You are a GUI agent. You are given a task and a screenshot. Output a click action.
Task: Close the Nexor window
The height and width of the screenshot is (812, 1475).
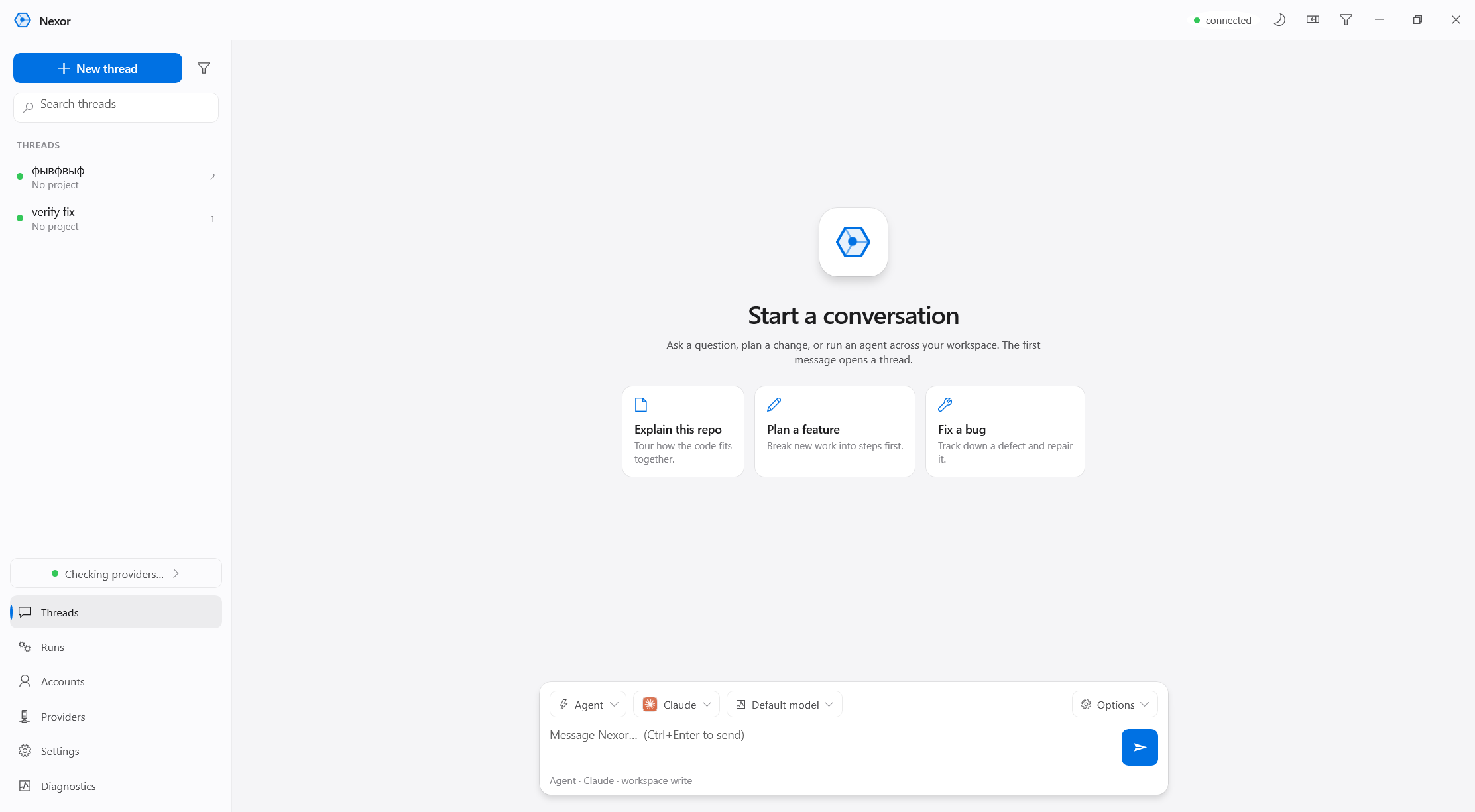click(1456, 20)
